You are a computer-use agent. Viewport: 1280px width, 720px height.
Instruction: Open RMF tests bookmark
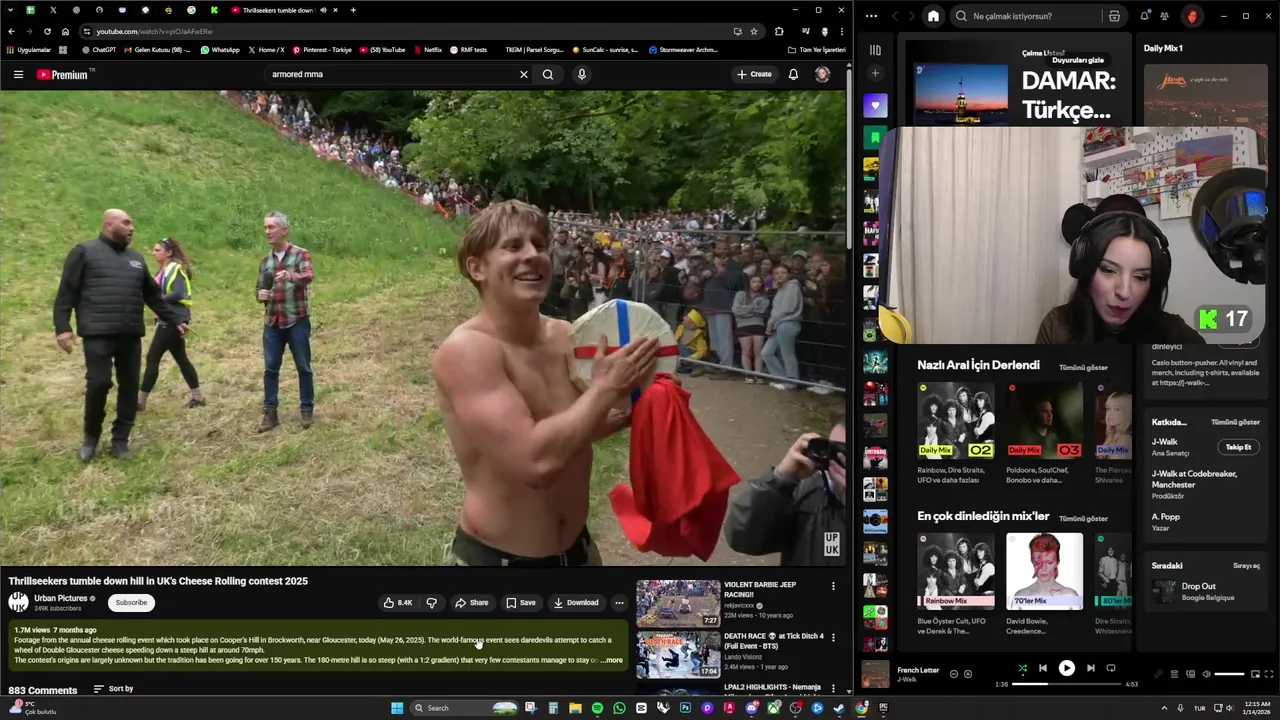[x=469, y=49]
